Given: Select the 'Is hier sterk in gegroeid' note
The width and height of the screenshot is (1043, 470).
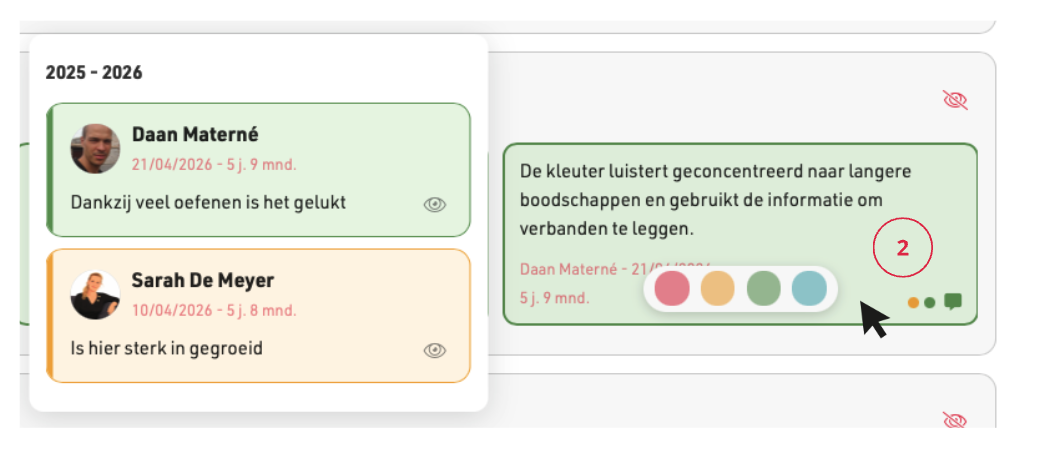Looking at the screenshot, I should pos(166,348).
